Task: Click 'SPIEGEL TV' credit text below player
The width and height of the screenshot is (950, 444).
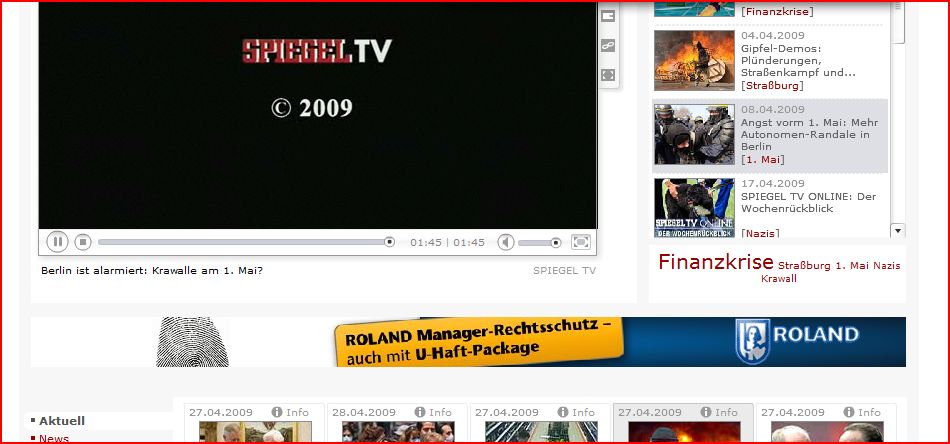Action: pos(564,271)
